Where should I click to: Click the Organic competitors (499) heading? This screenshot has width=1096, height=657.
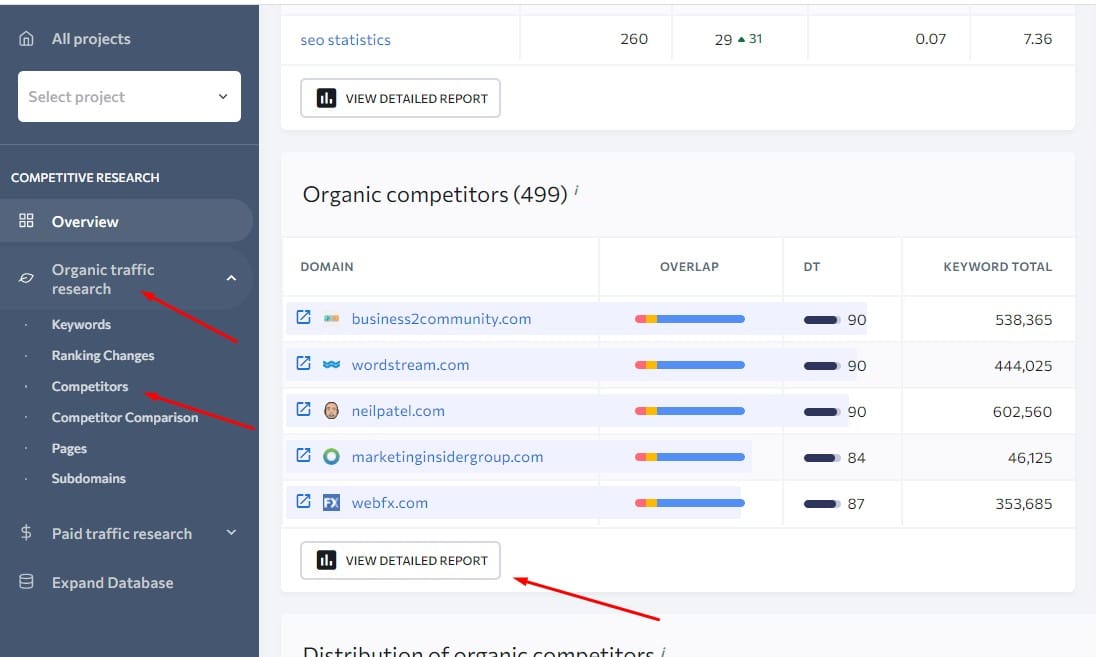[435, 194]
